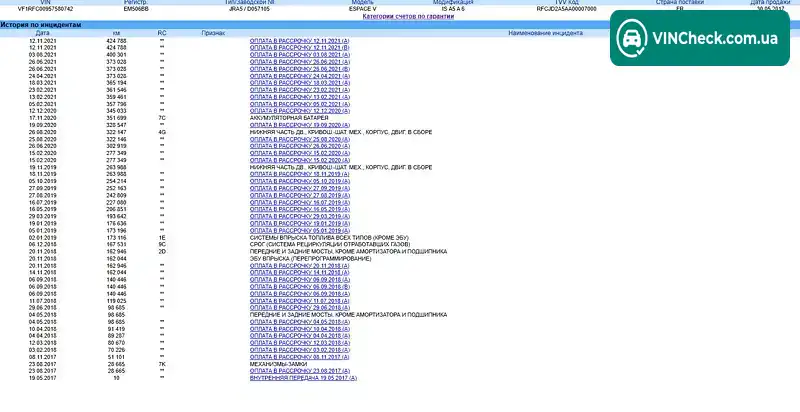The image size is (800, 412).
Task: Open ОПЛАТА В РАССРОЧКУ 23.02.2021 (A) link
Action: coord(299,90)
